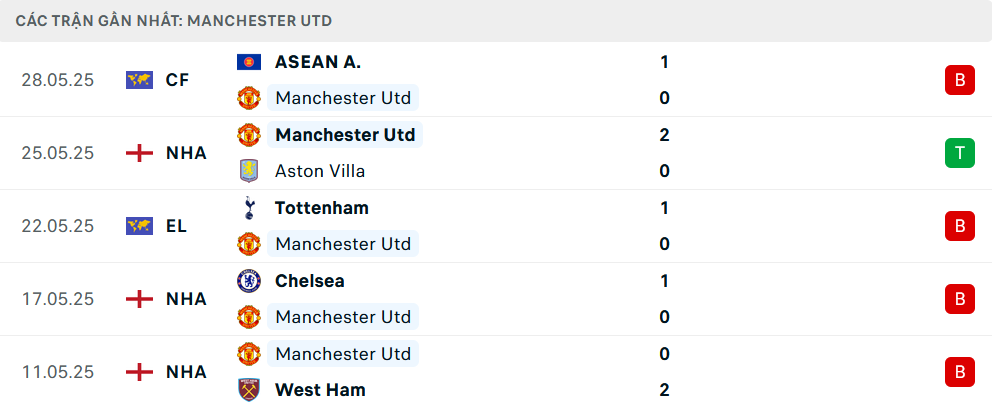Click the world map icon next to CF
Viewport: 992px width, 407px height.
click(x=139, y=80)
